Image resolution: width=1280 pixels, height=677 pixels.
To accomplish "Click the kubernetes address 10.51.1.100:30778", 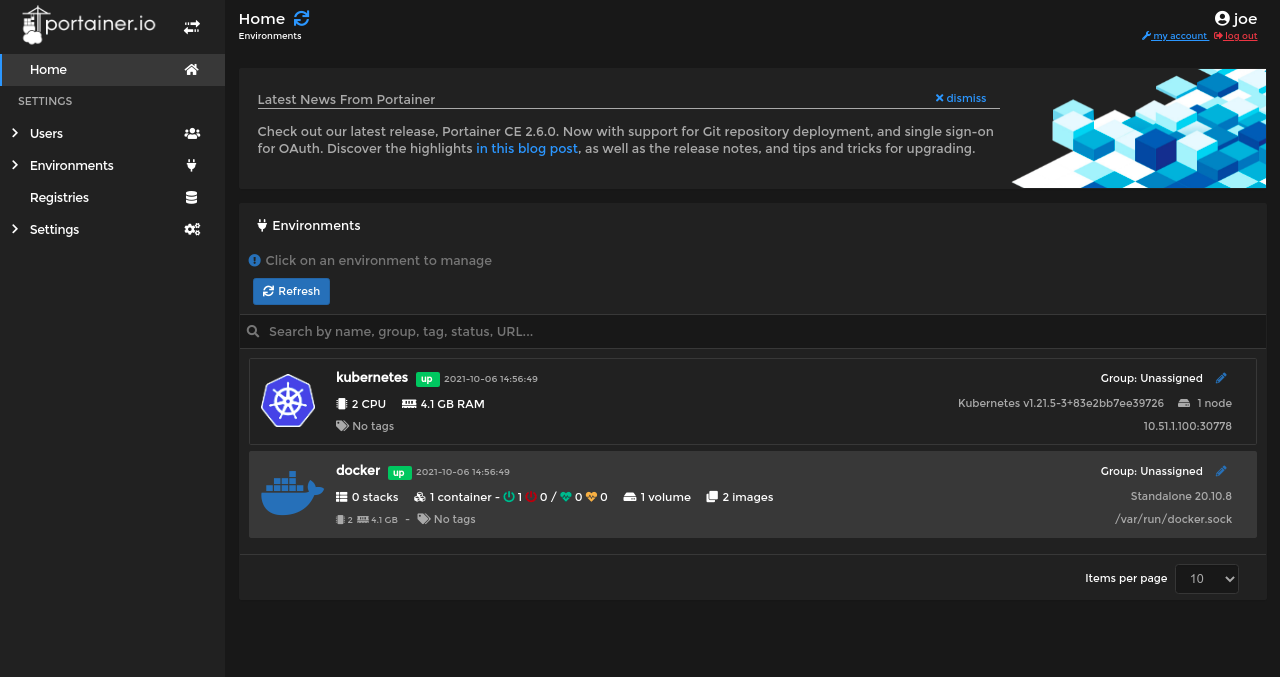I will (x=1188, y=426).
